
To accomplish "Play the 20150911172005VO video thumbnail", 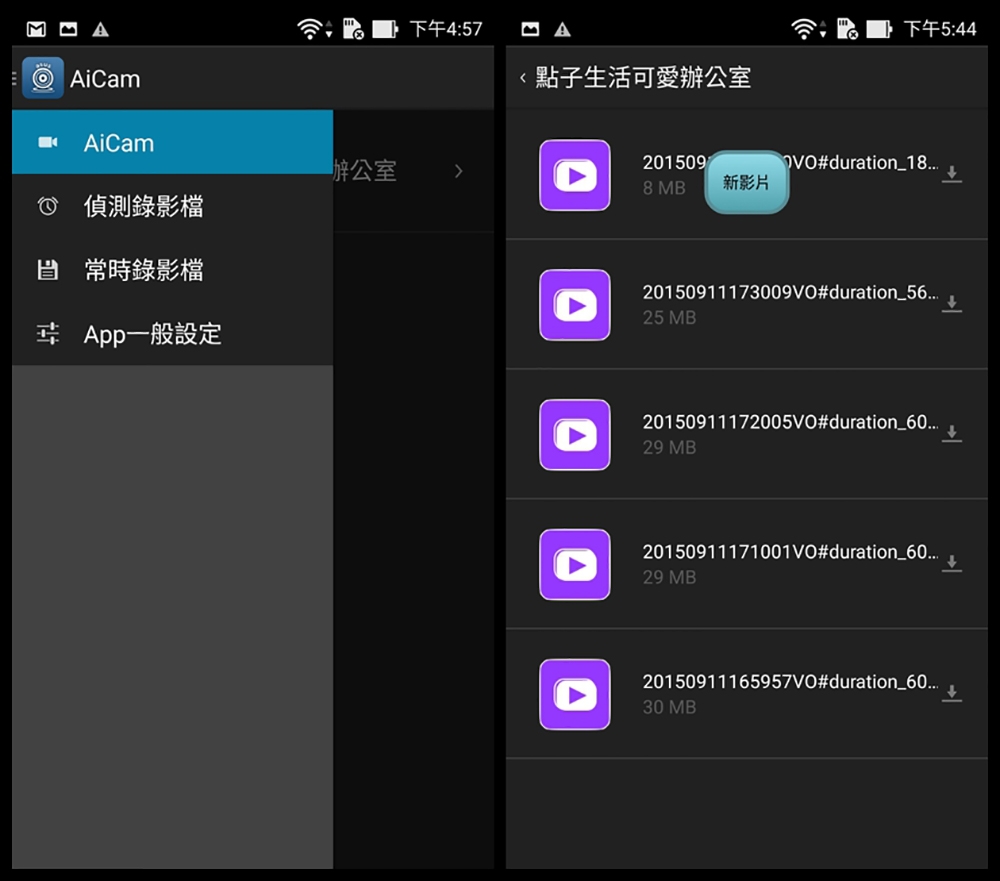I will pyautogui.click(x=575, y=435).
